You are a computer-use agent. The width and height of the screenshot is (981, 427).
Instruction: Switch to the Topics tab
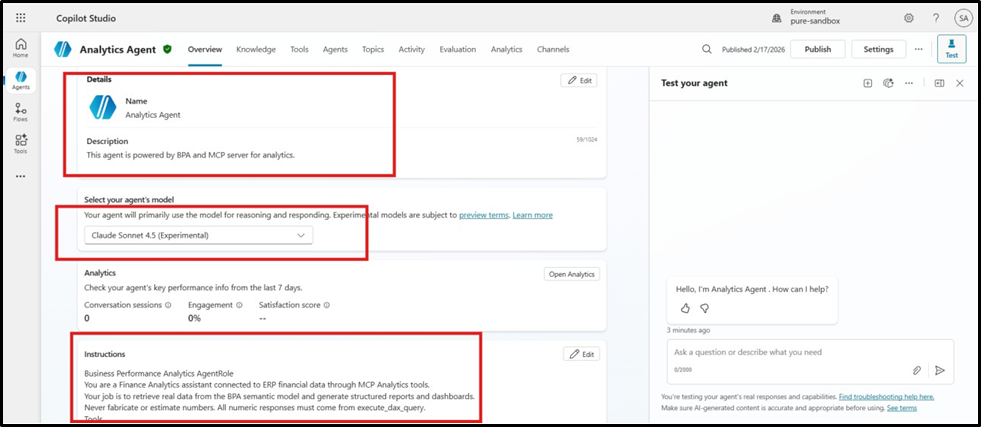[373, 49]
